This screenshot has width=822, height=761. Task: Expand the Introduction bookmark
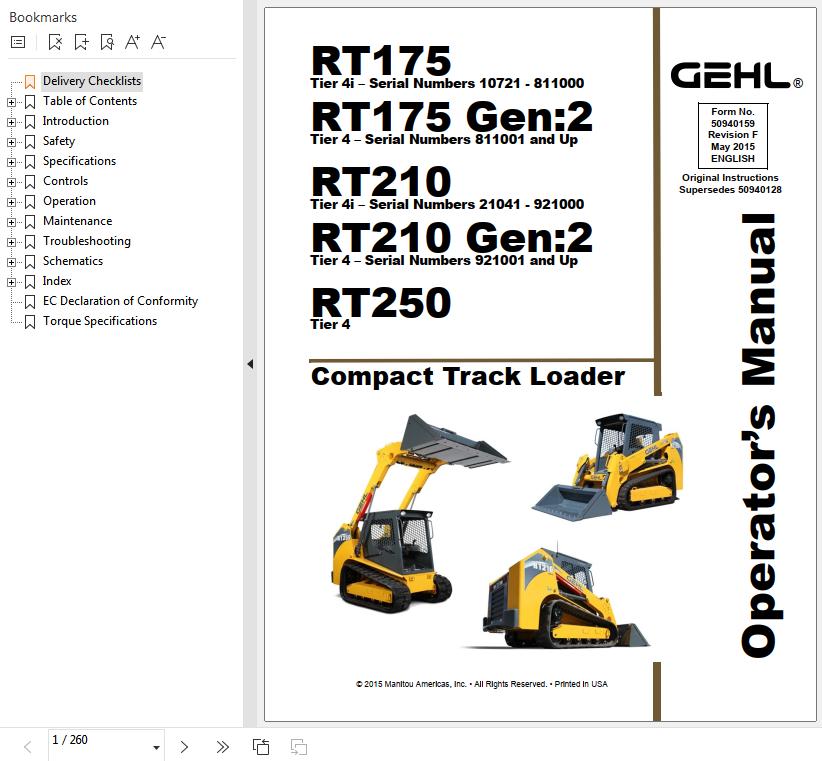point(11,122)
